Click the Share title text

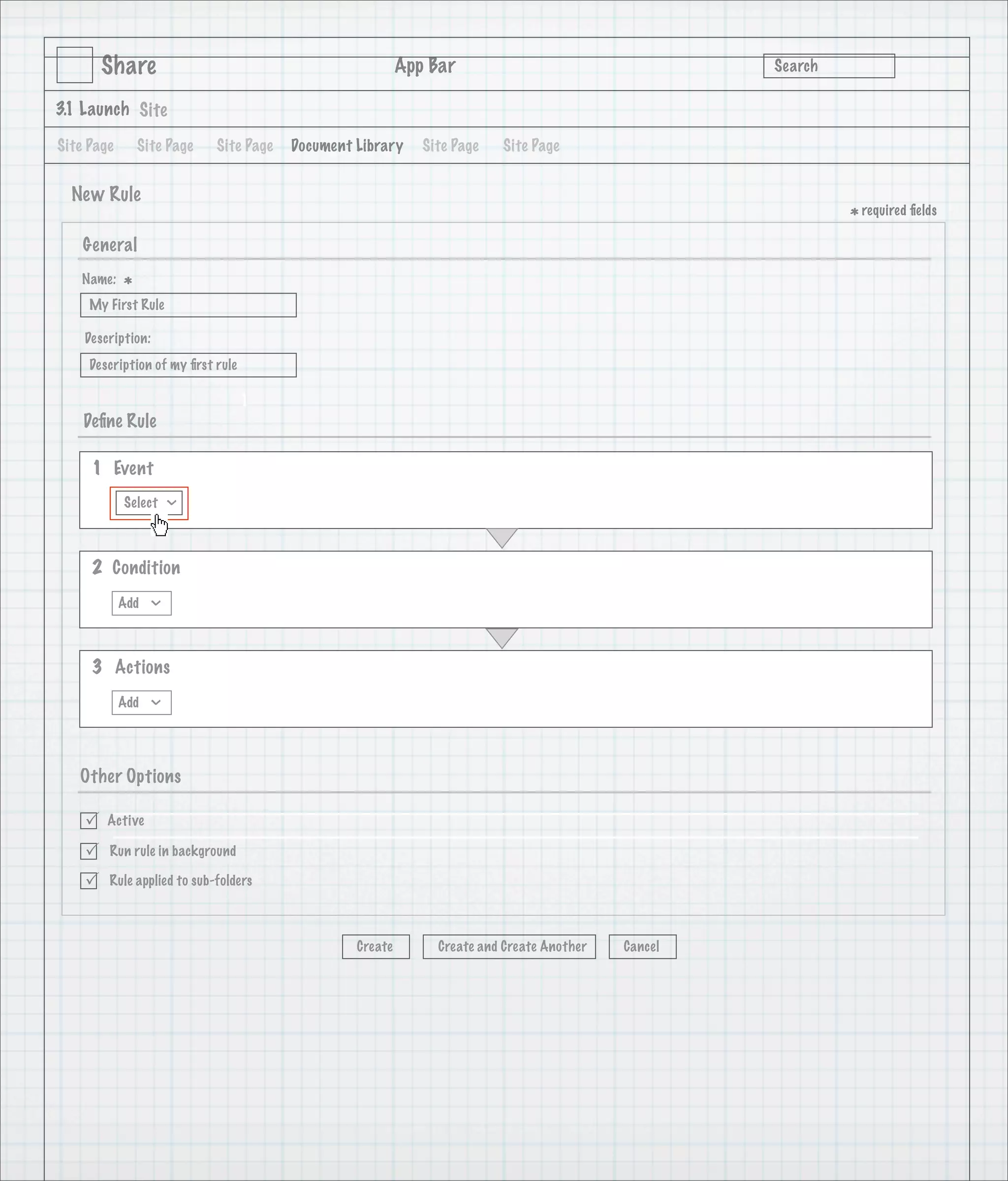tap(129, 66)
